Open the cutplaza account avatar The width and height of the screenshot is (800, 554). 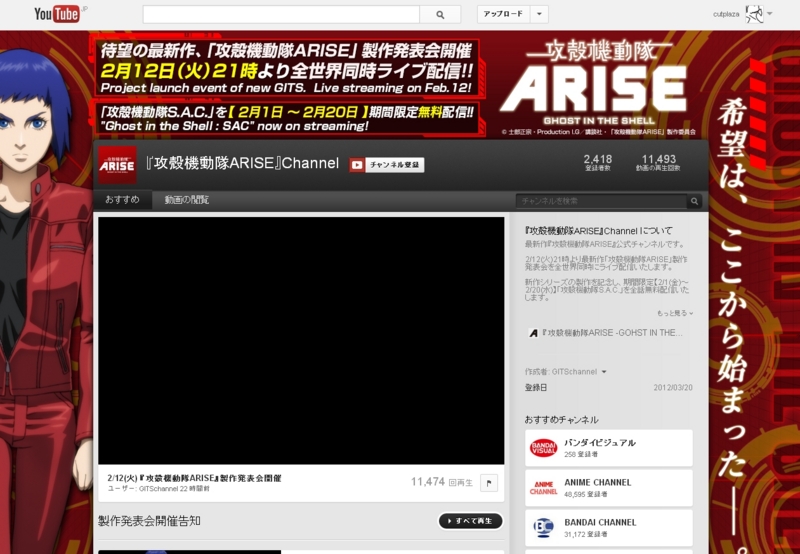[x=754, y=14]
